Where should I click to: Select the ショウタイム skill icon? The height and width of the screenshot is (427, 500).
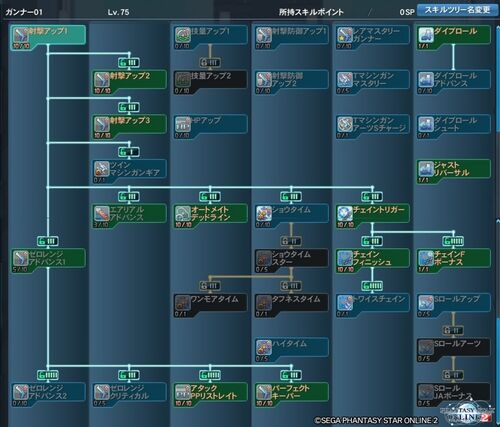tap(264, 213)
